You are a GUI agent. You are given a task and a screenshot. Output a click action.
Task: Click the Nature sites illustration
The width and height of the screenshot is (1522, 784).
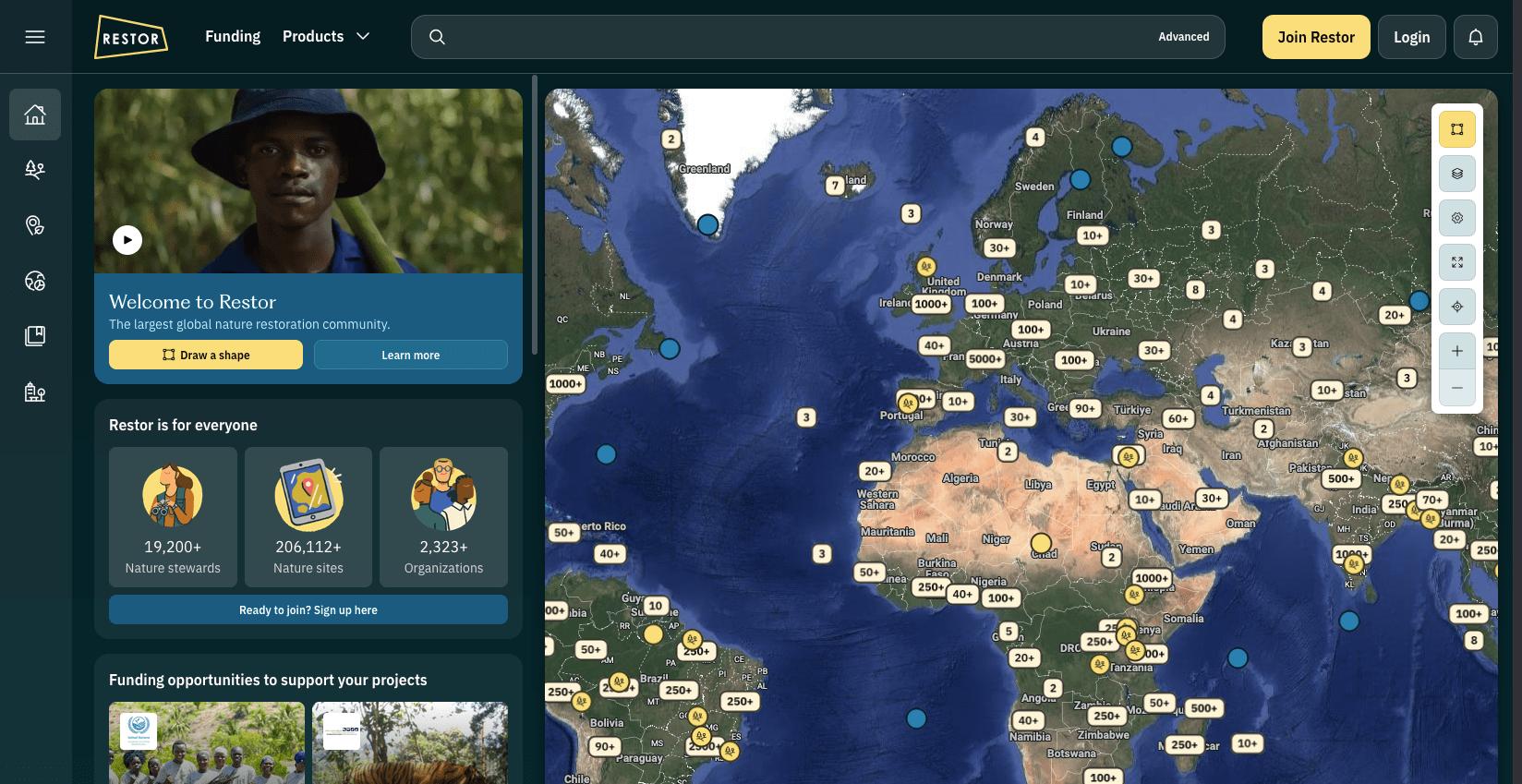point(308,495)
